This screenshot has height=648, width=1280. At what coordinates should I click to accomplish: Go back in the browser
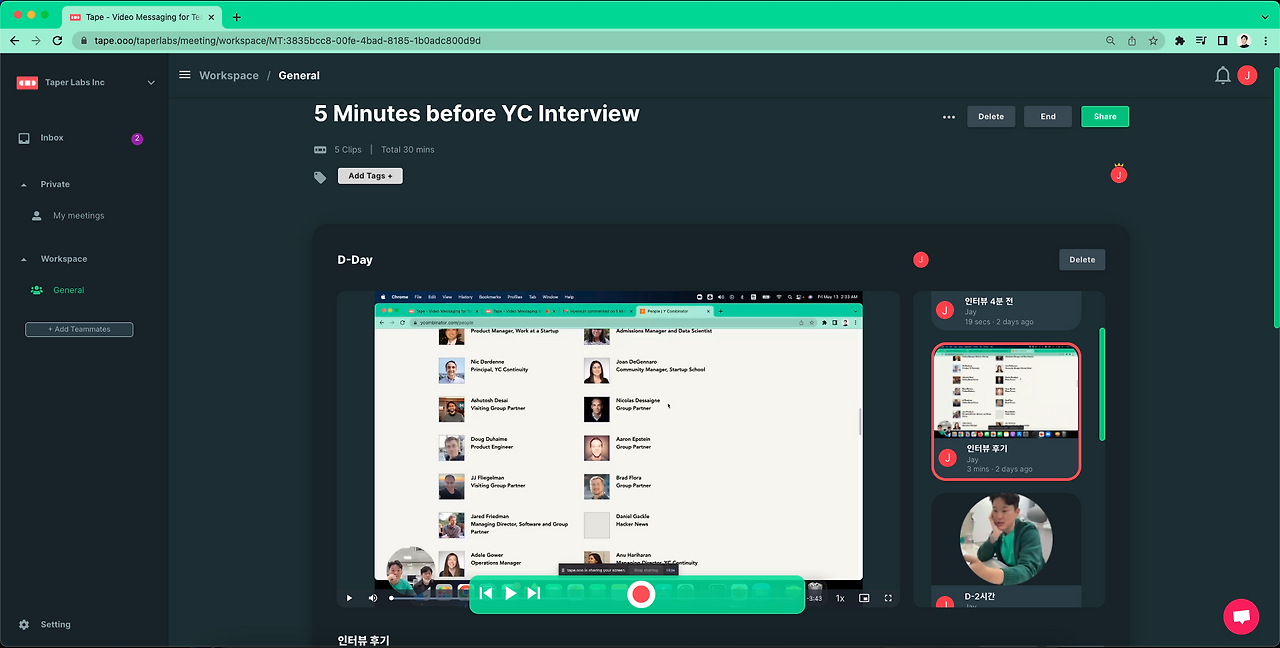tap(14, 40)
